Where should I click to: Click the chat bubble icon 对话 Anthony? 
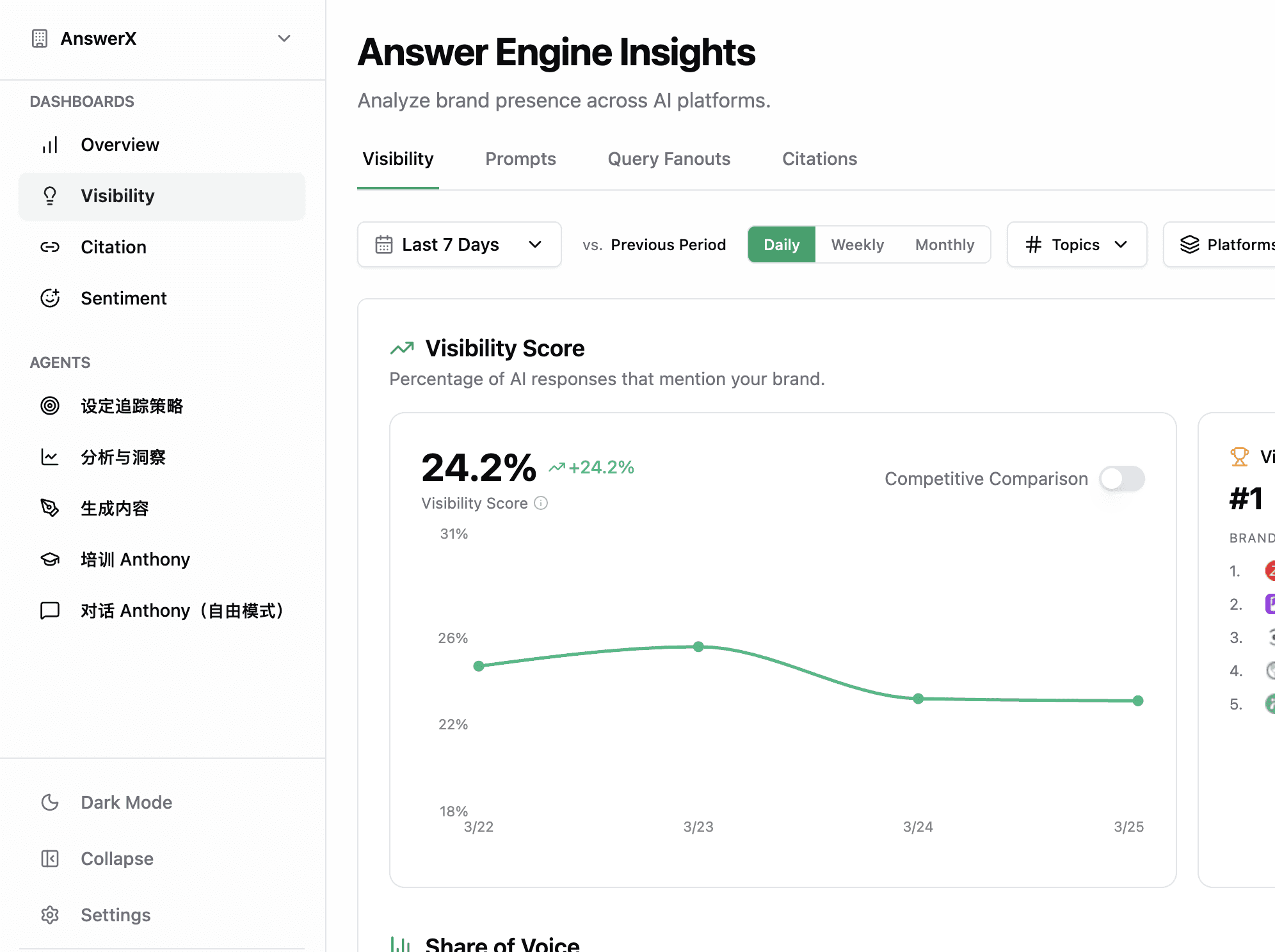[x=50, y=610]
